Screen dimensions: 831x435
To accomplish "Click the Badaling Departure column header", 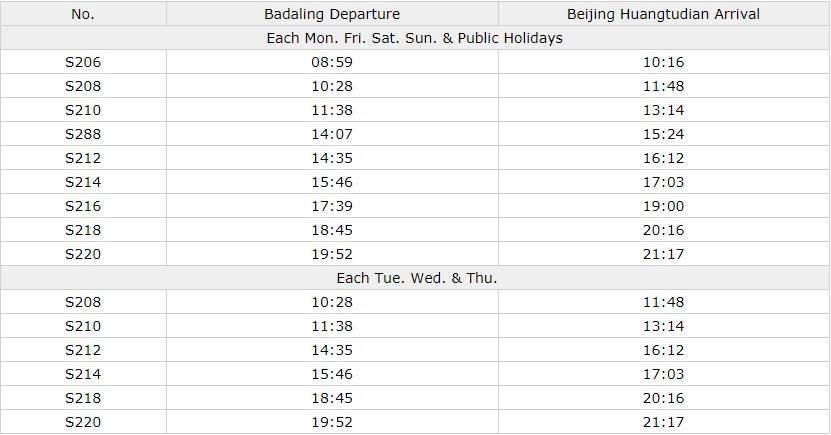I will 332,14.
